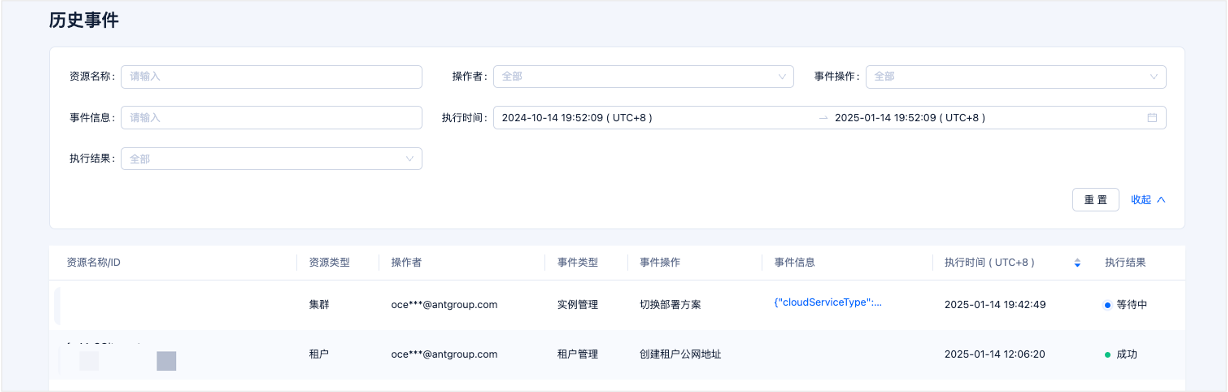The image size is (1228, 392).
Task: Open the {"cloudServiceType":... event info link
Action: (828, 303)
